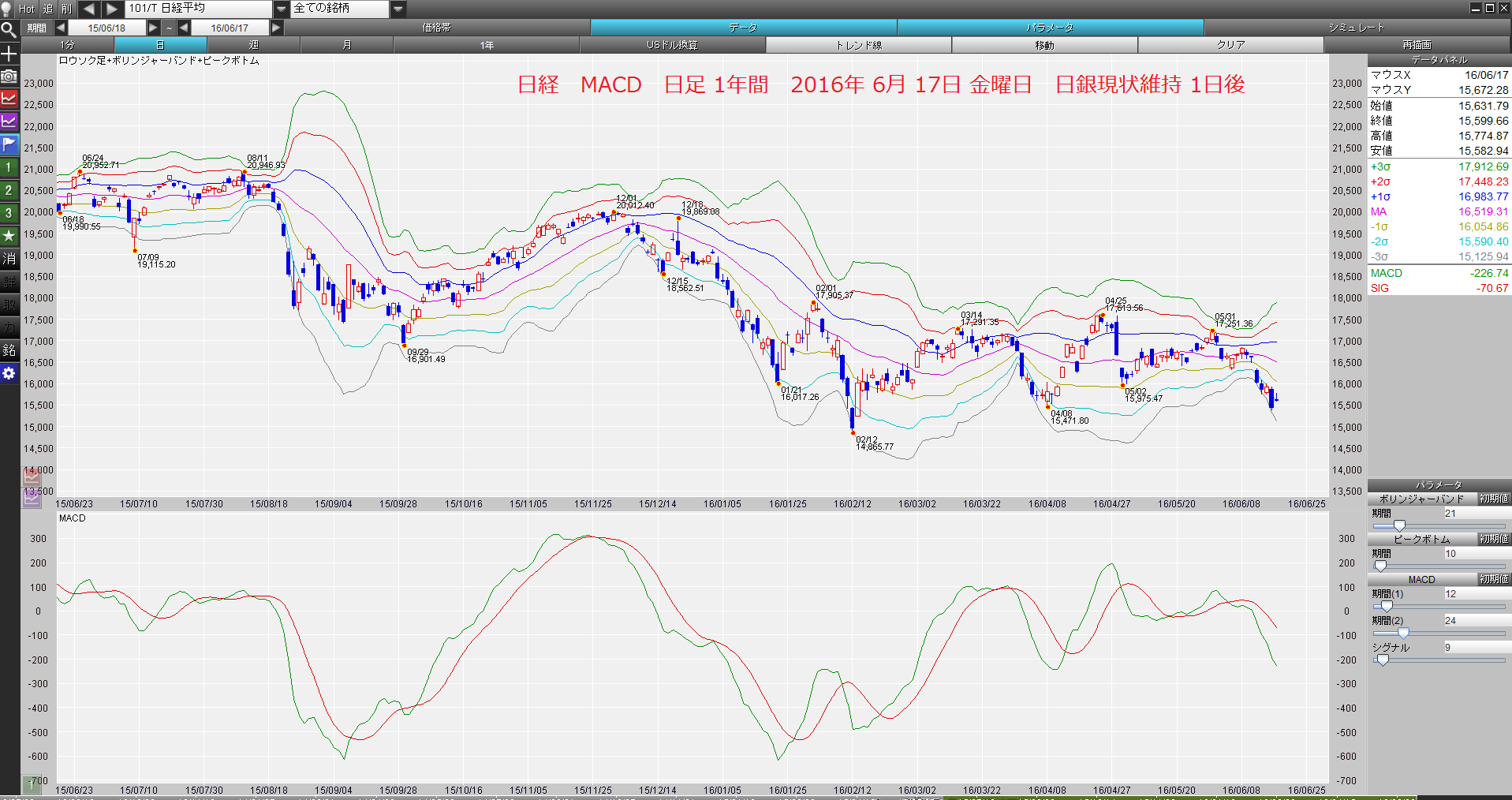
Task: Open the パラメータ tab
Action: (x=1050, y=28)
